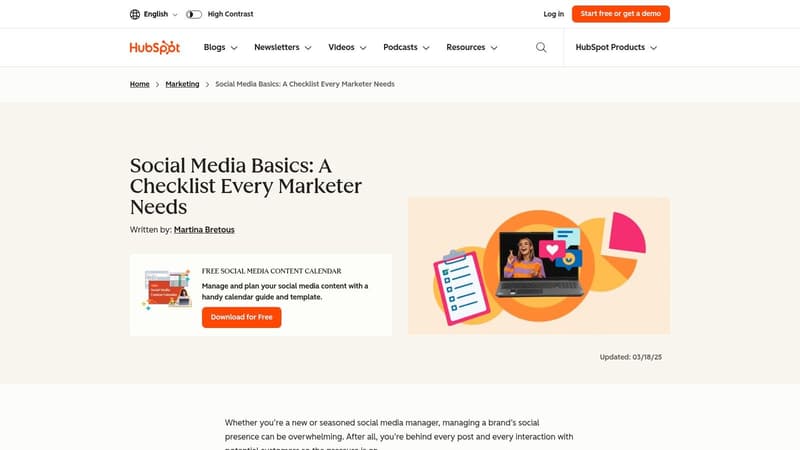
Task: Click the article hero illustration
Action: point(539,266)
